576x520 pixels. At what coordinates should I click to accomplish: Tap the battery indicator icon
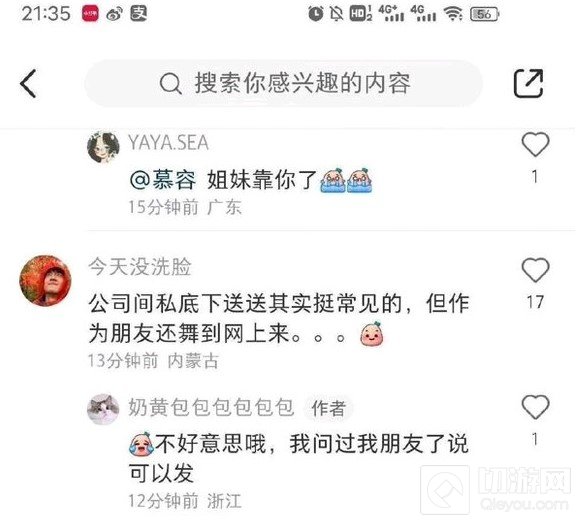tap(485, 14)
